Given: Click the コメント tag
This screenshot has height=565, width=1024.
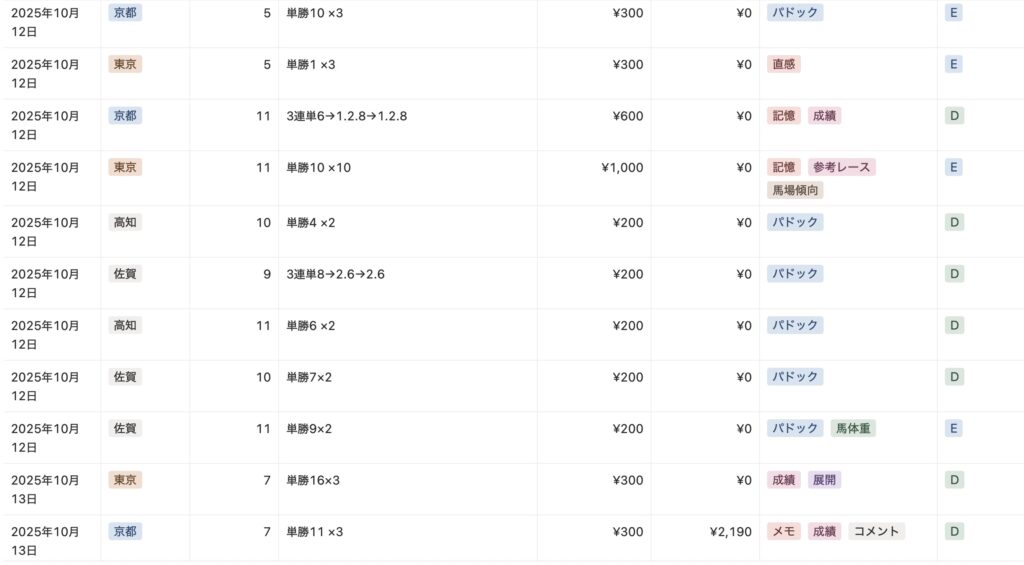Looking at the screenshot, I should 876,532.
